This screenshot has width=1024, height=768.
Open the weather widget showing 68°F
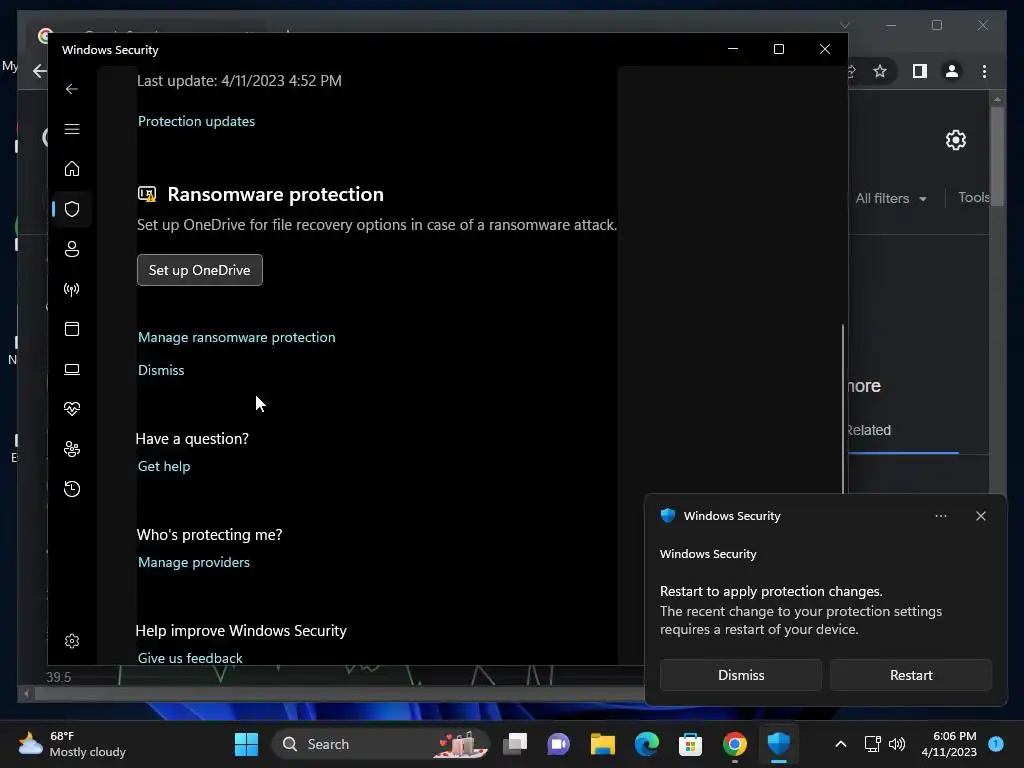click(x=72, y=744)
